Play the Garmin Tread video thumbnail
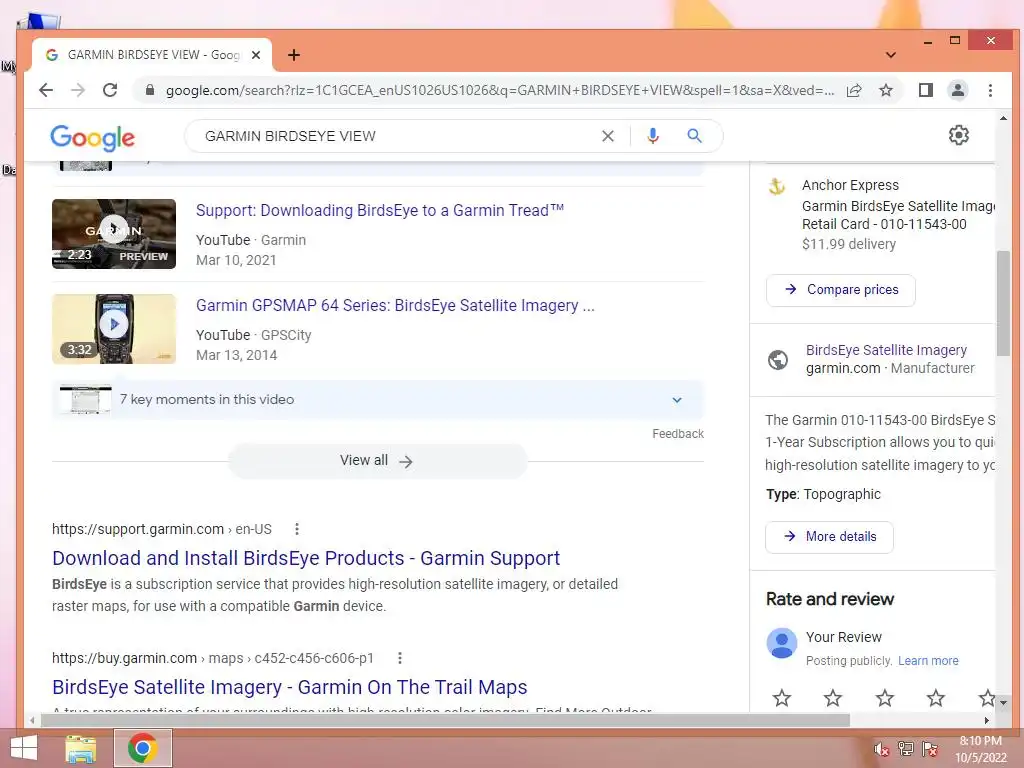Image resolution: width=1024 pixels, height=768 pixels. click(114, 233)
